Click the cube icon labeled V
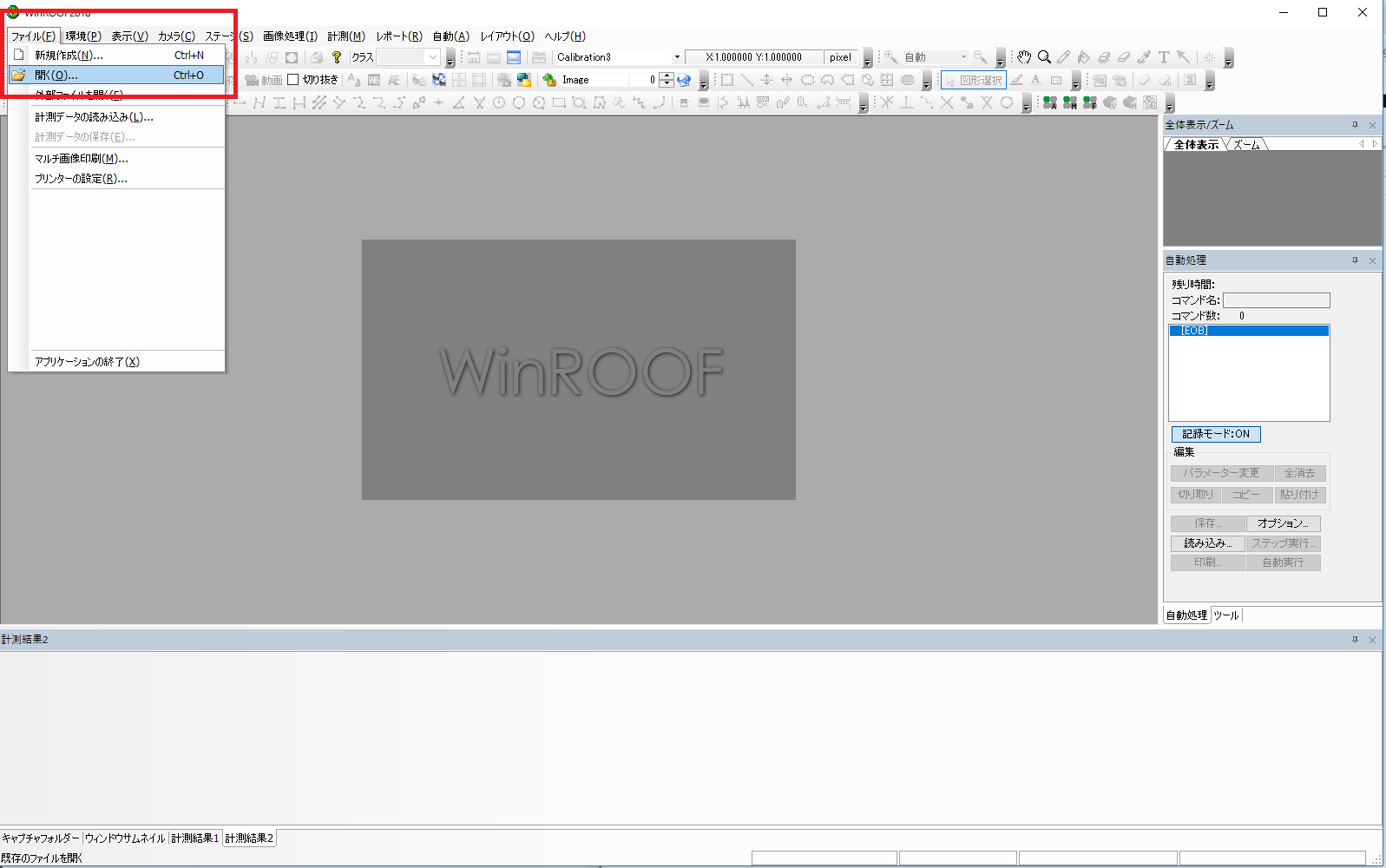This screenshot has height=868, width=1386. (x=1109, y=102)
